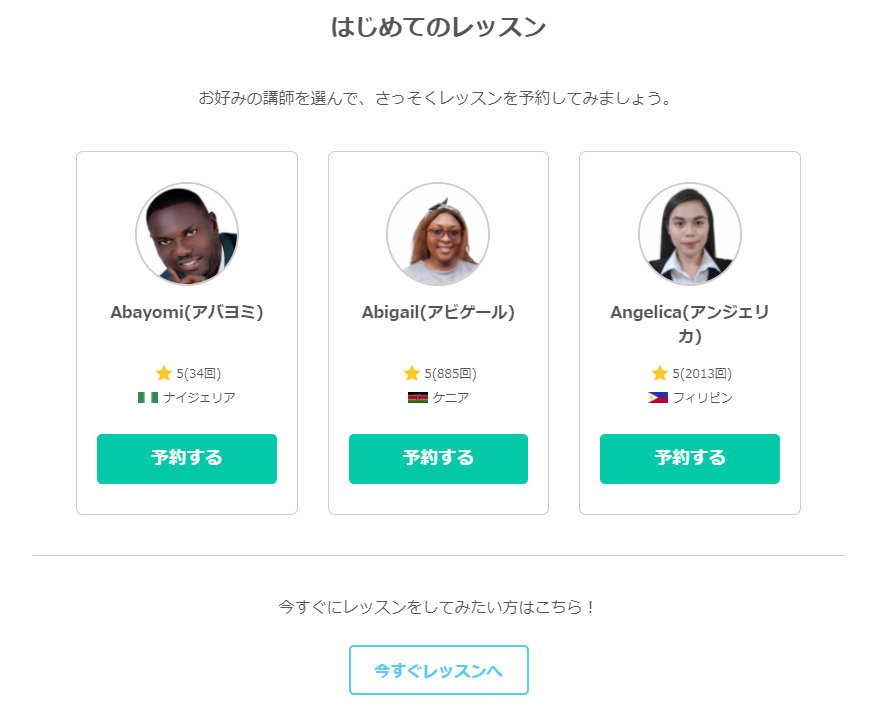Open the Abayomi(アバヨミ) teacher name
The height and width of the screenshot is (722, 880).
pos(187,312)
